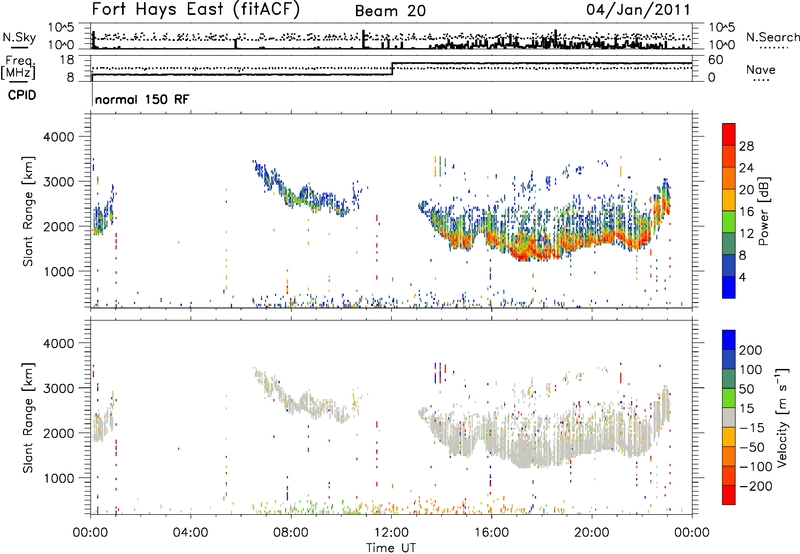
Task: Pick the light green 15-50 velocity segment
Action: point(729,398)
